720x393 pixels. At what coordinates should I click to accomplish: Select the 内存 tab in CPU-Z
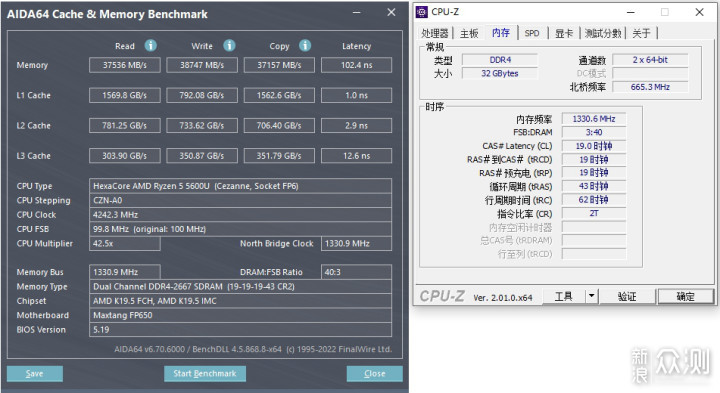pyautogui.click(x=501, y=33)
